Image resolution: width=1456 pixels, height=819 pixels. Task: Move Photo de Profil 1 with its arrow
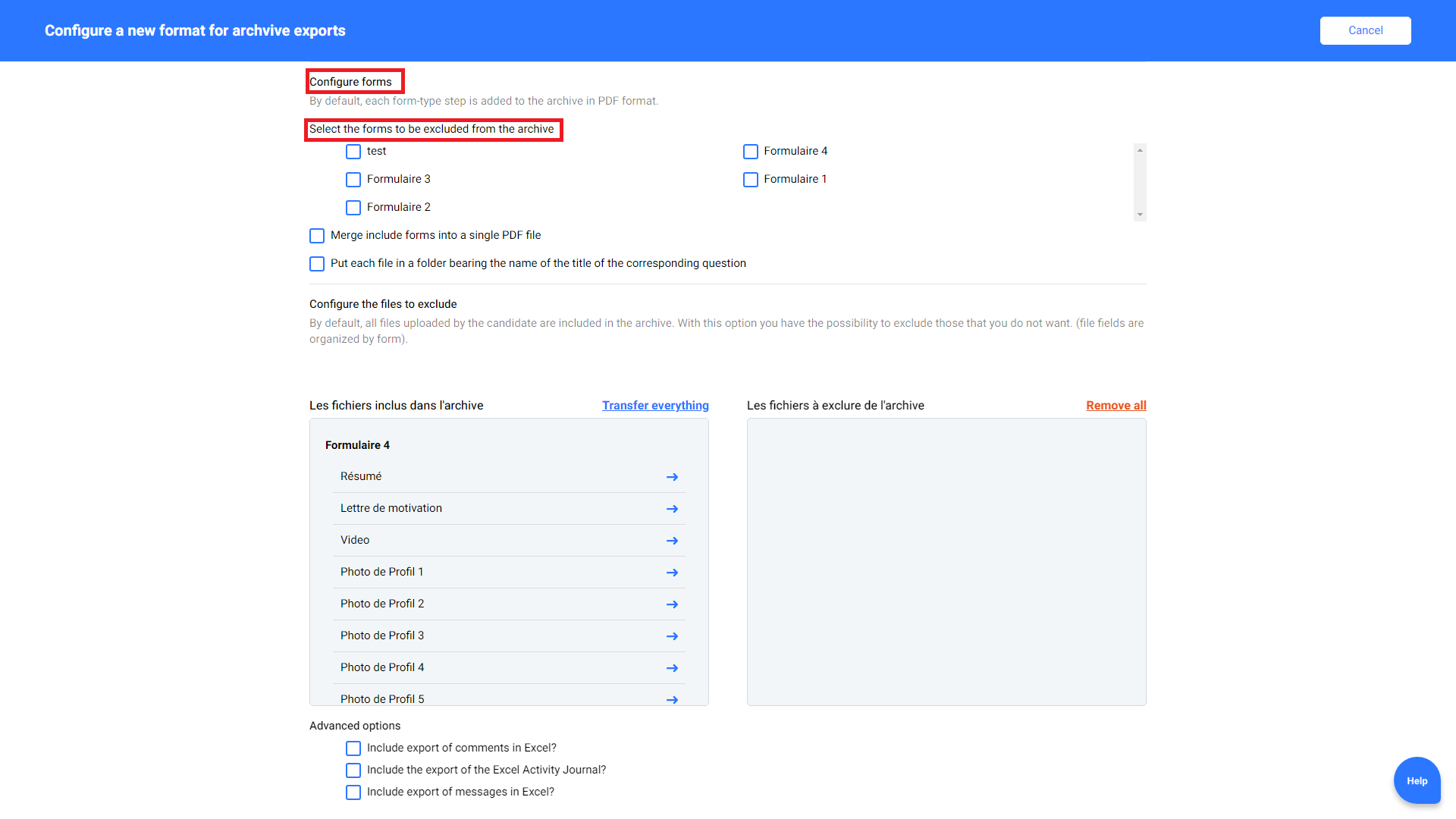click(x=672, y=573)
